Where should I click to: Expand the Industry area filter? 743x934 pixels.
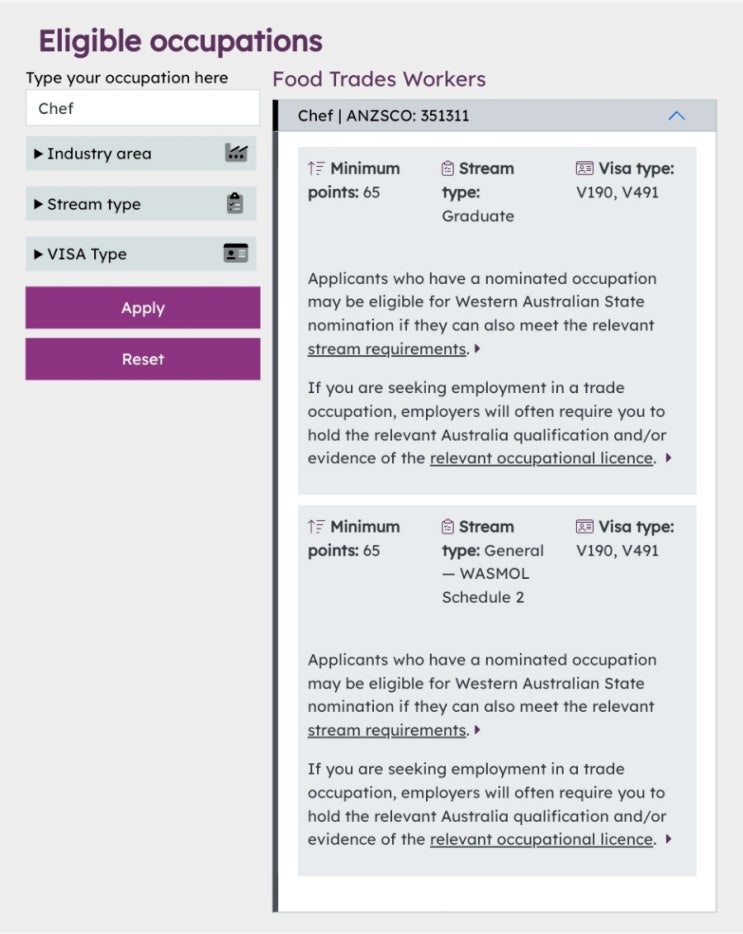click(141, 154)
